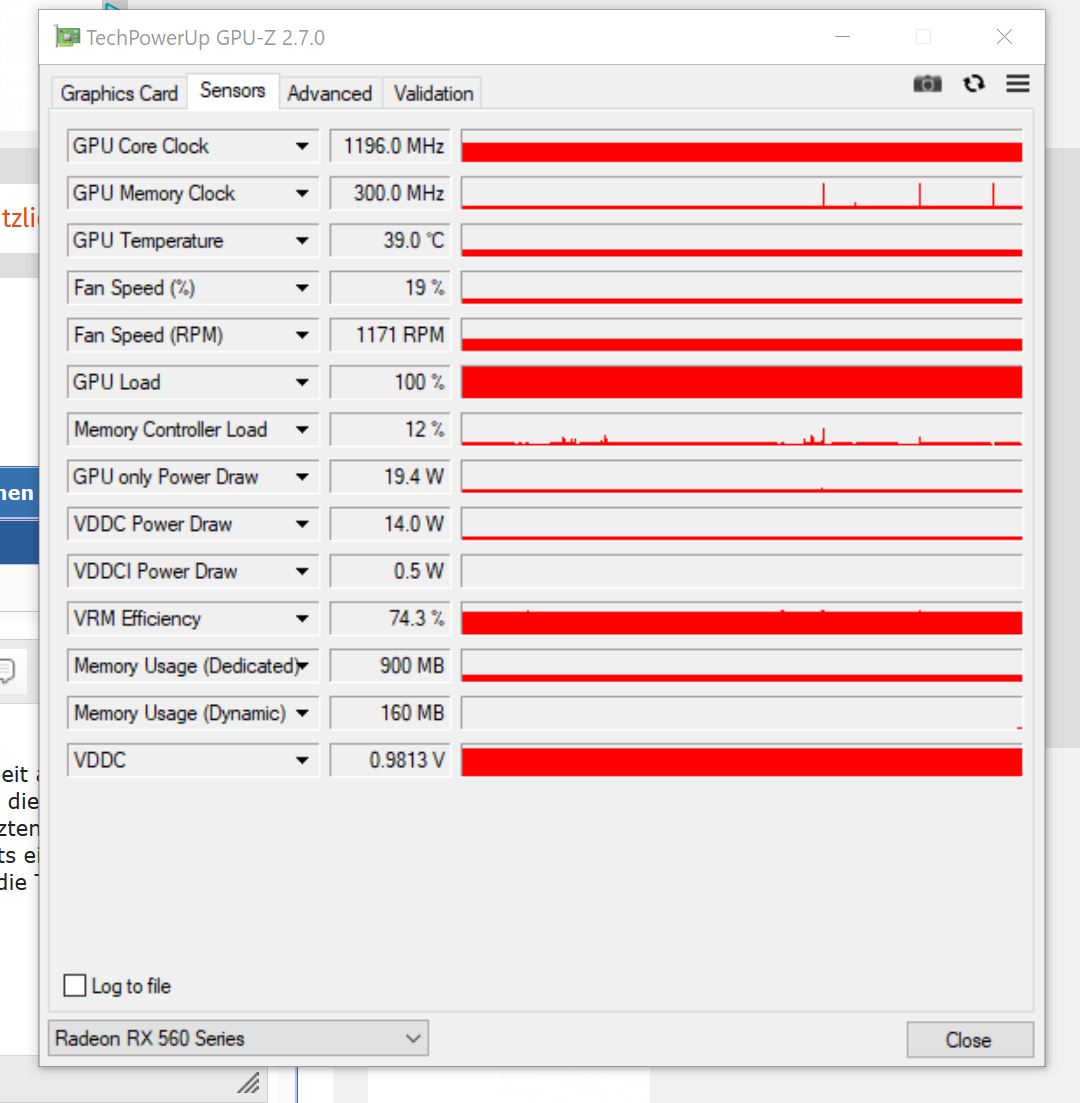Open the hamburger menu icon
Viewport: 1080px width, 1103px height.
[1017, 84]
